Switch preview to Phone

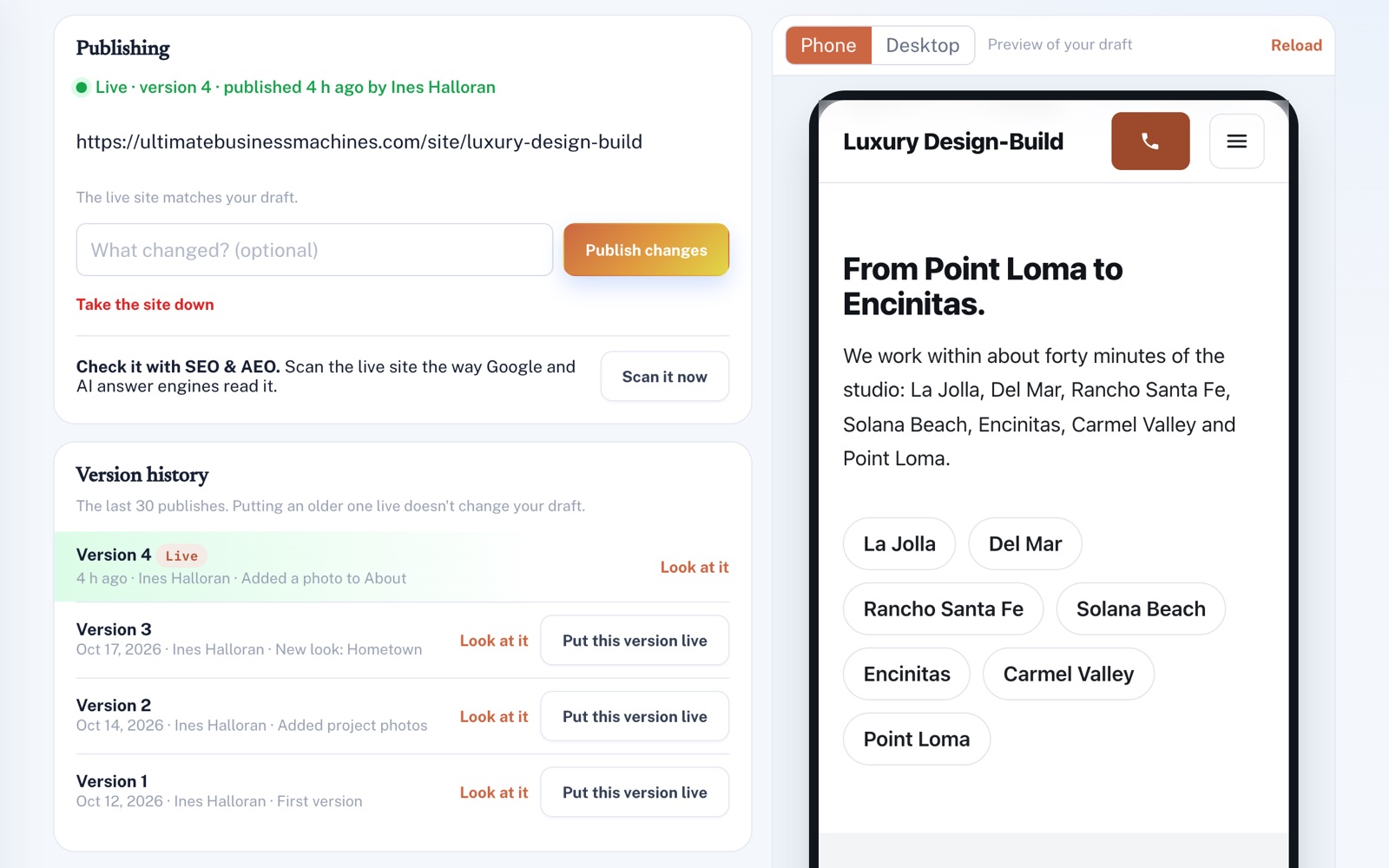click(828, 45)
